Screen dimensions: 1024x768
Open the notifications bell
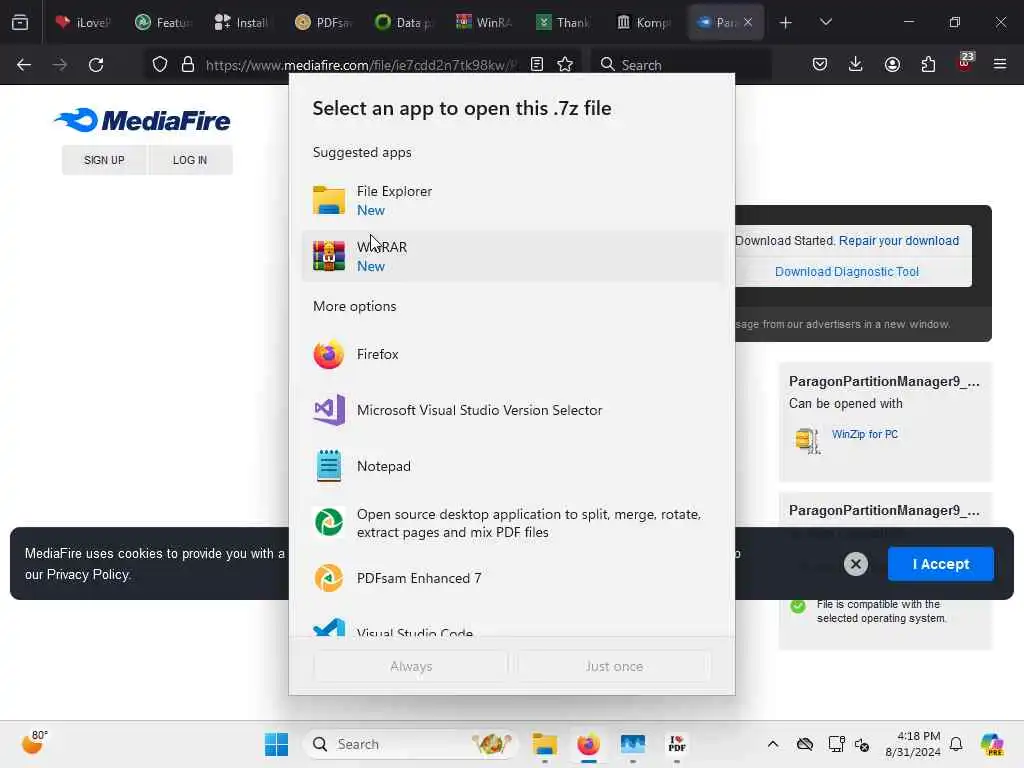[956, 744]
